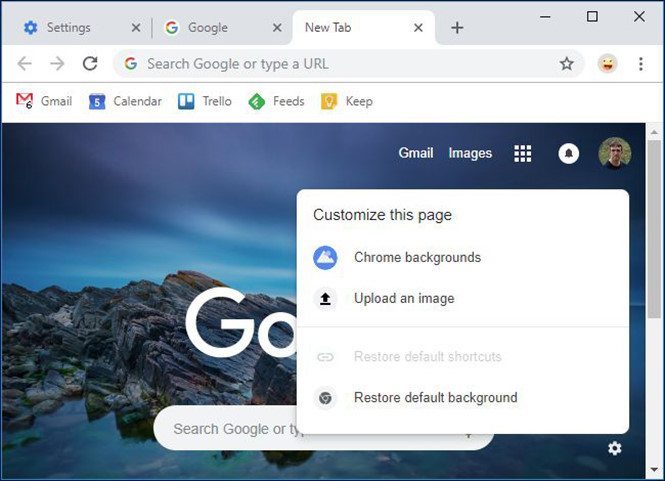Open Feeds bookmark
This screenshot has height=481, width=665.
pyautogui.click(x=277, y=101)
